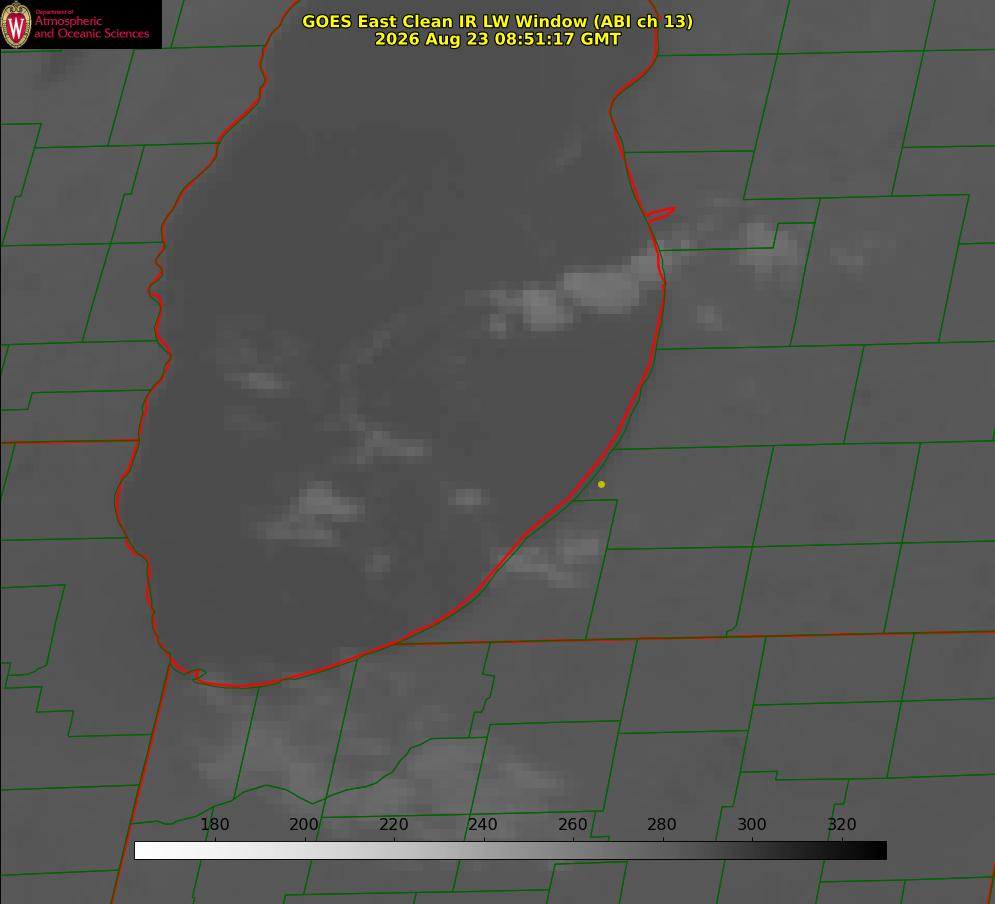Screen dimensions: 995x904
Task: Click the GOES East Clean IR title
Action: (497, 21)
